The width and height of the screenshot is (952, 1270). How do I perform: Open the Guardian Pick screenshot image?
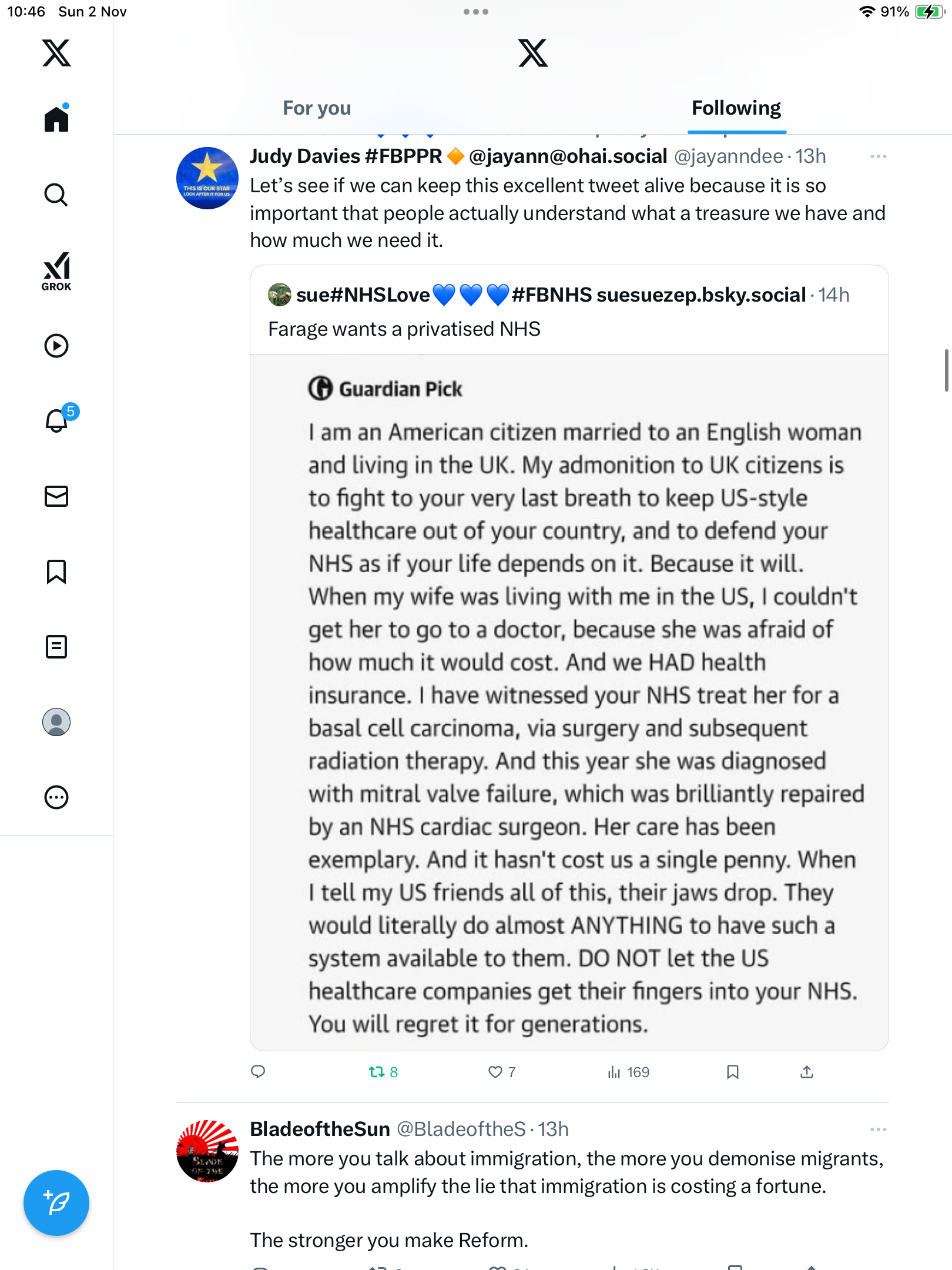(569, 702)
